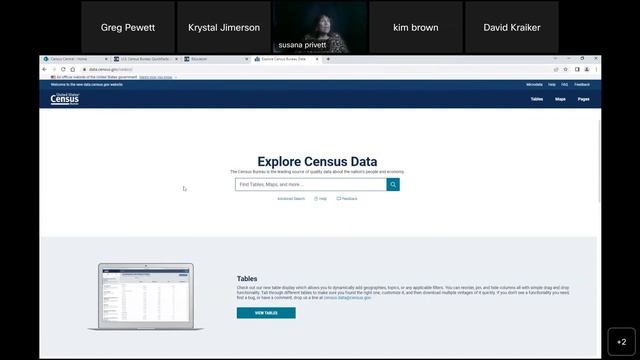Image resolution: width=640 pixels, height=360 pixels.
Task: Click the laptop tables preview image
Action: click(x=146, y=297)
